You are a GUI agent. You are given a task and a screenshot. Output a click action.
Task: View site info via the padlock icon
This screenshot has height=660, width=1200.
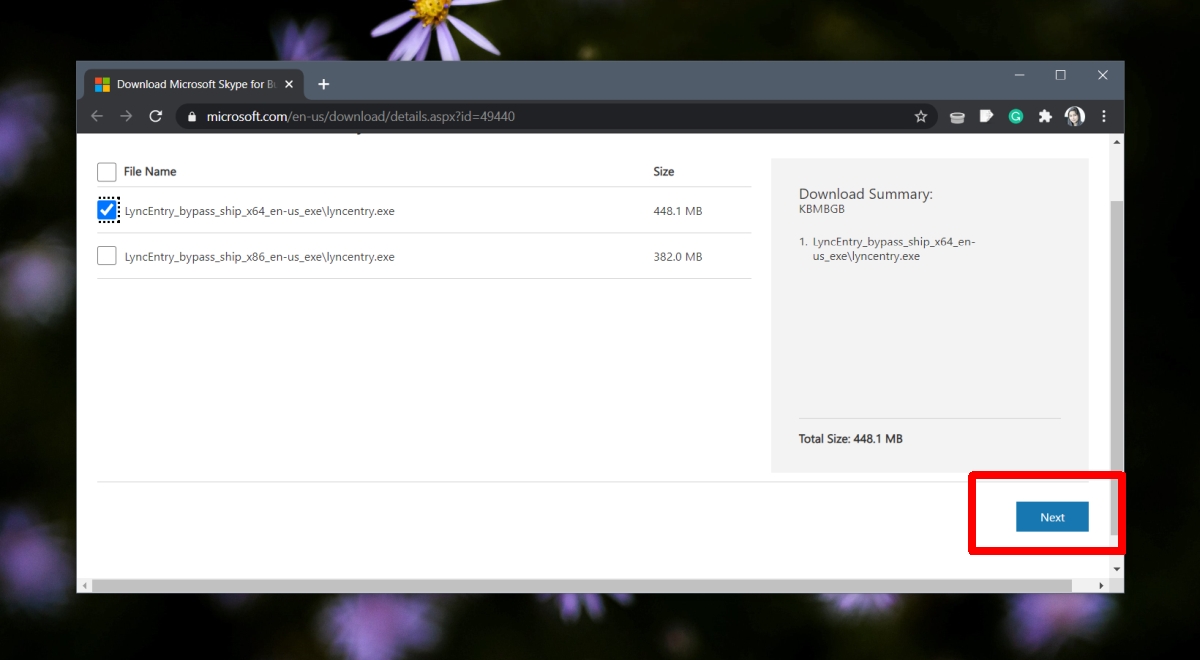tap(192, 116)
